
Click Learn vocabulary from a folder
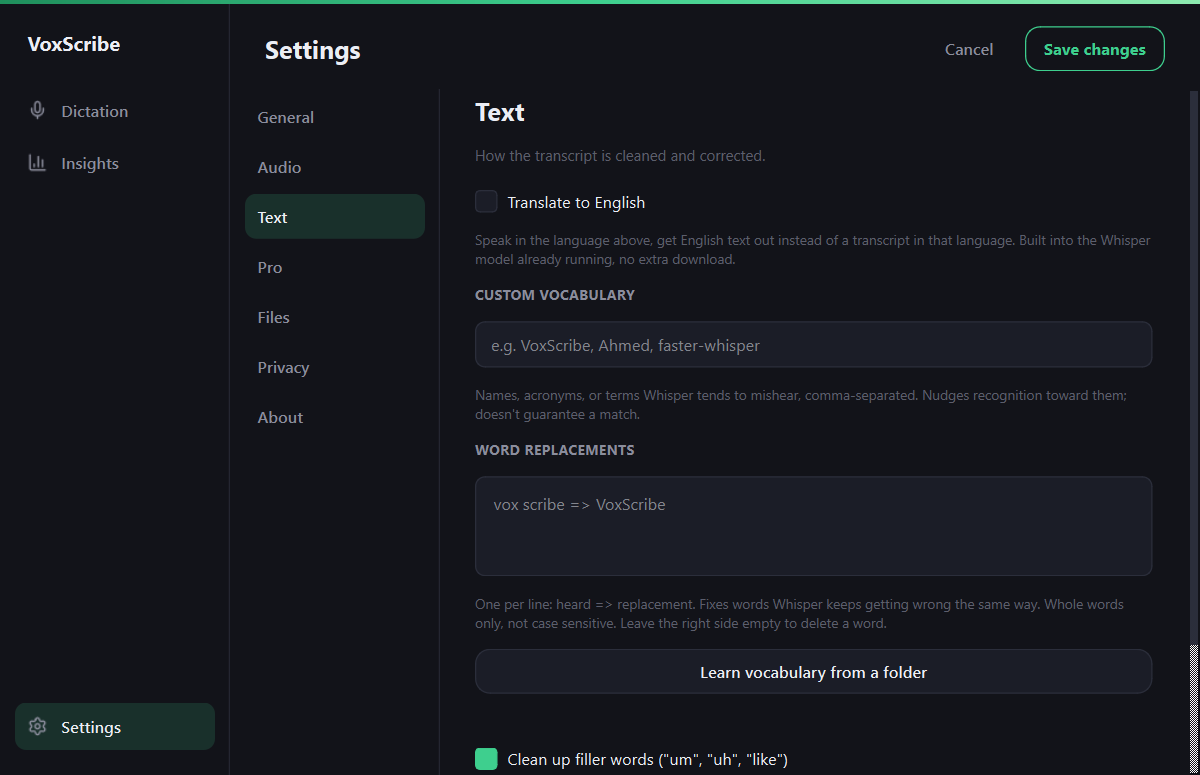tap(813, 672)
